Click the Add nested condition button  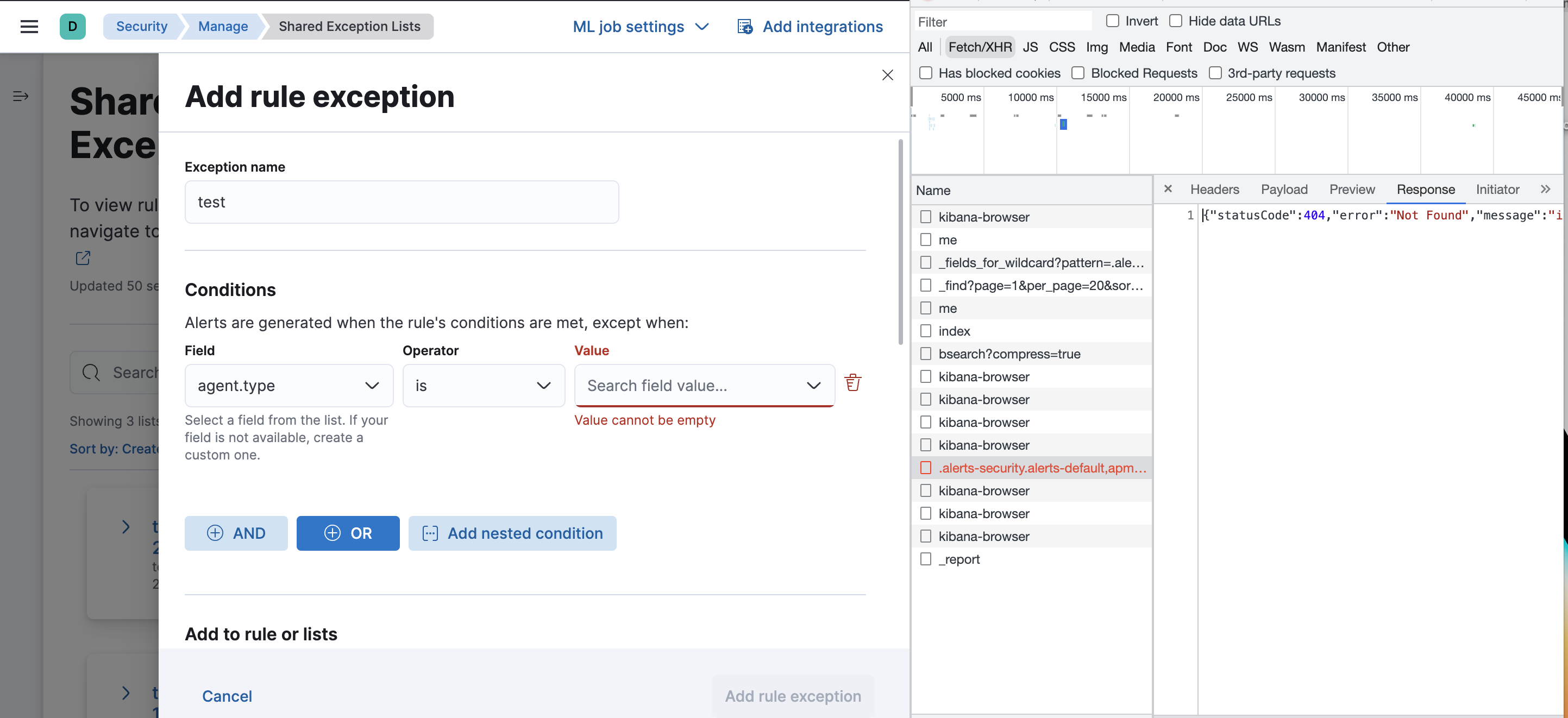click(x=512, y=533)
